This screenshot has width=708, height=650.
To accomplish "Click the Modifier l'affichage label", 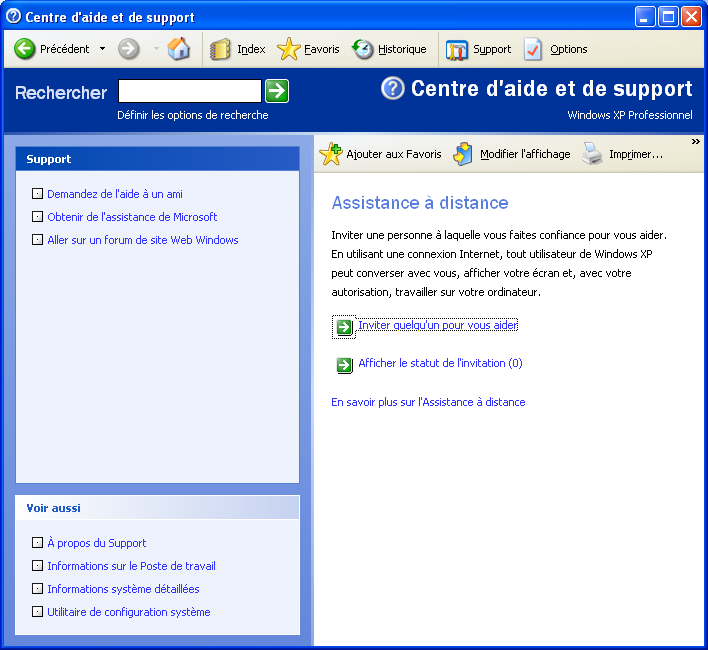I will [x=525, y=154].
